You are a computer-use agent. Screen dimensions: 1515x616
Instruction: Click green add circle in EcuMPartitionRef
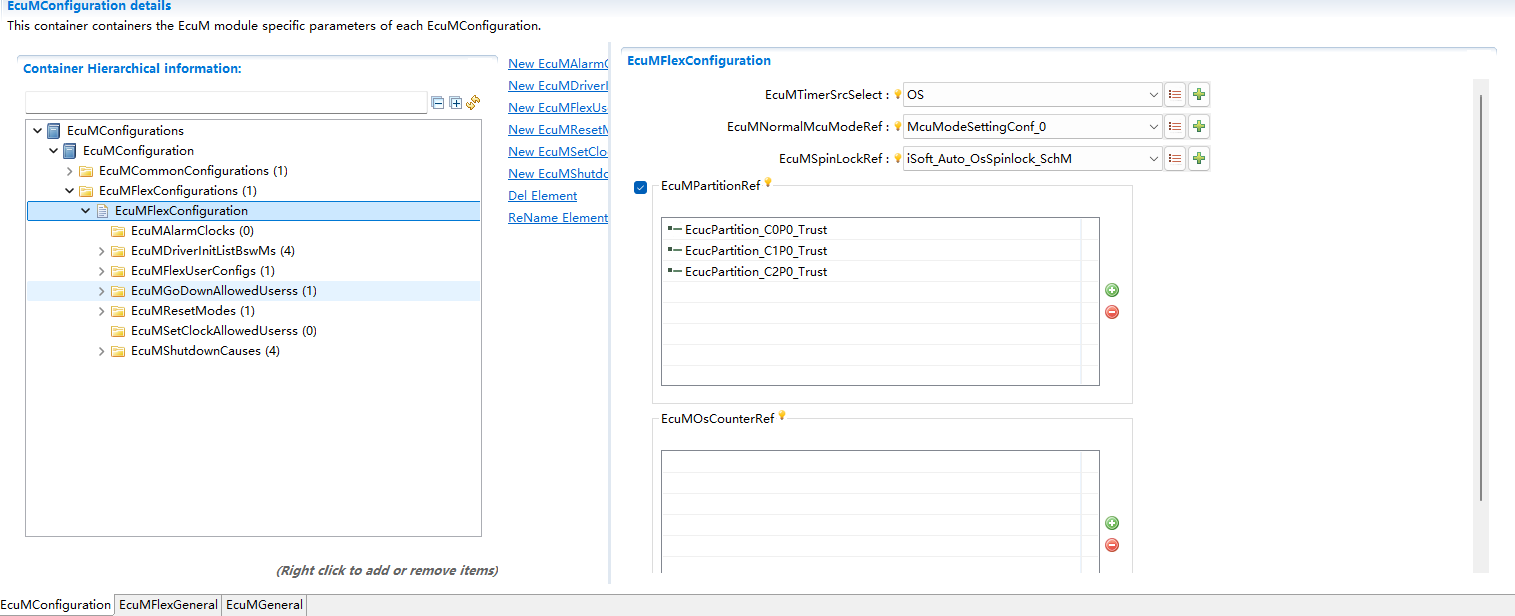(1112, 291)
